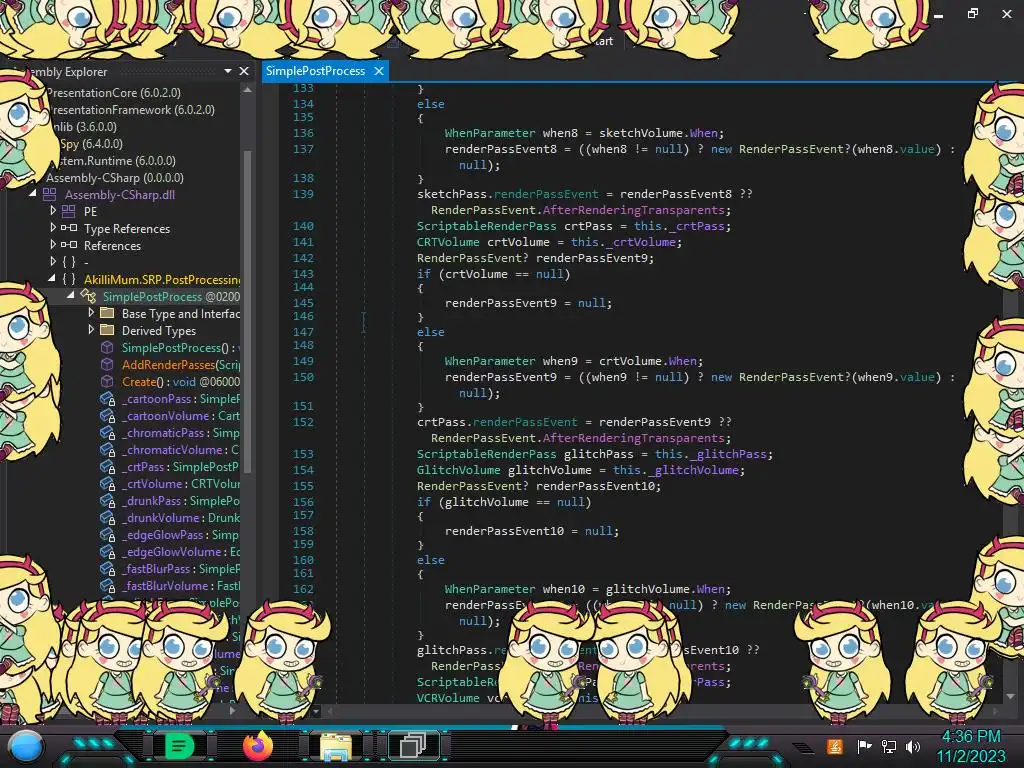Click the SimplePostProcess() constructor method icon

[x=107, y=347]
